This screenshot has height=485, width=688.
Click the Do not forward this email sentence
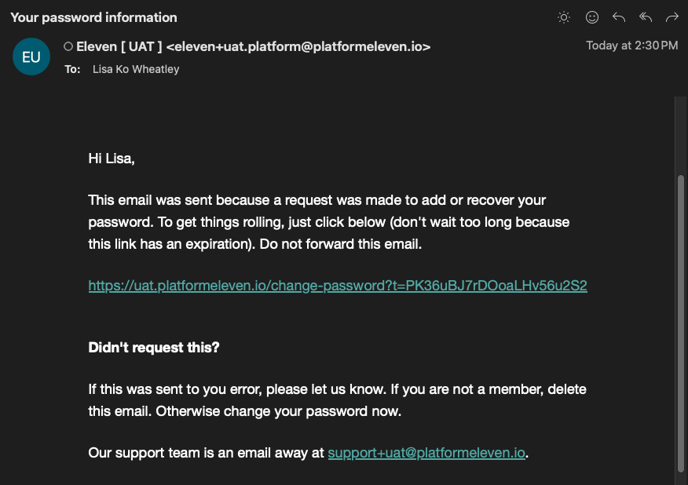(x=340, y=244)
